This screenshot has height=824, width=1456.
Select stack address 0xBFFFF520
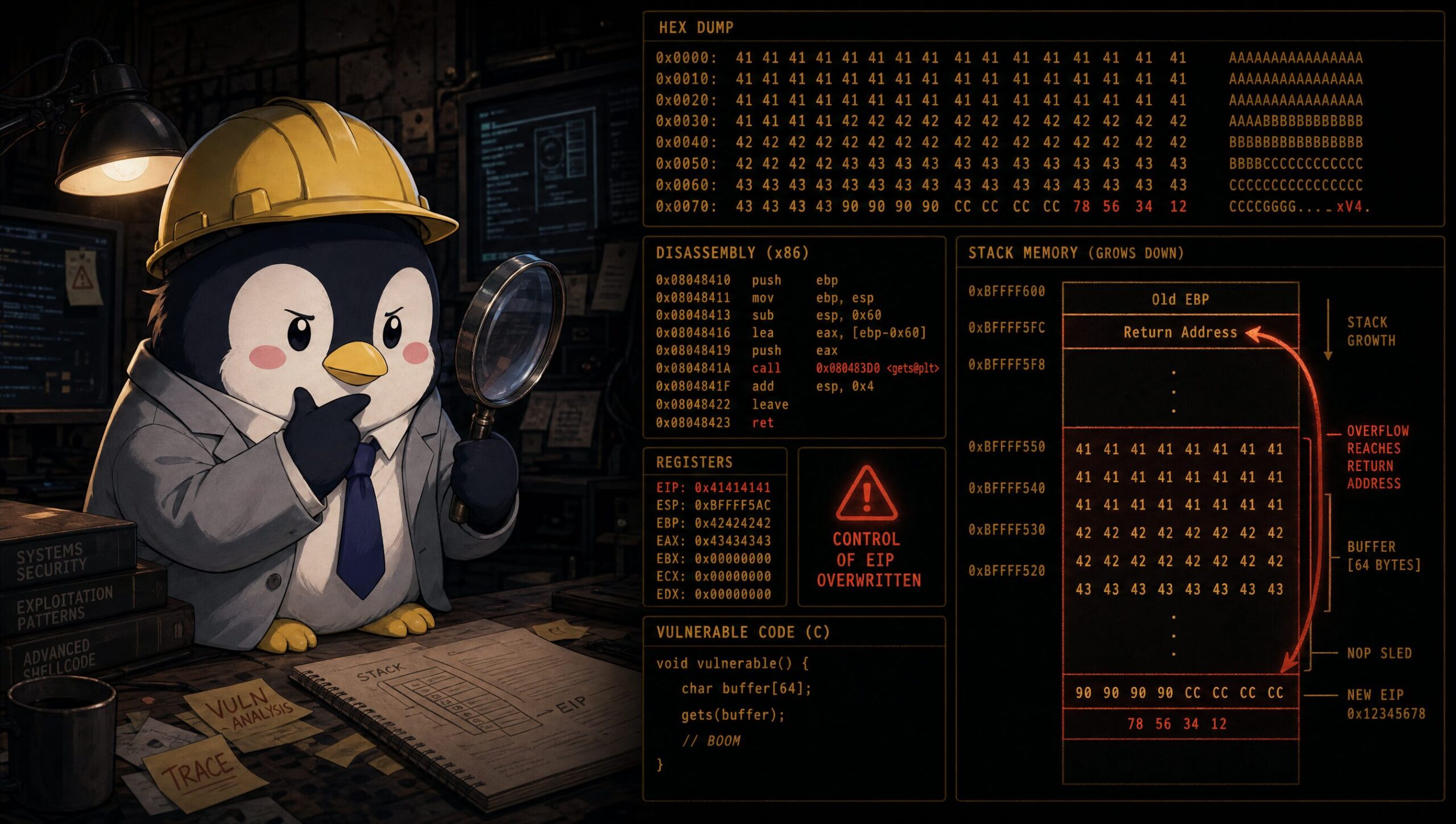coord(1007,571)
